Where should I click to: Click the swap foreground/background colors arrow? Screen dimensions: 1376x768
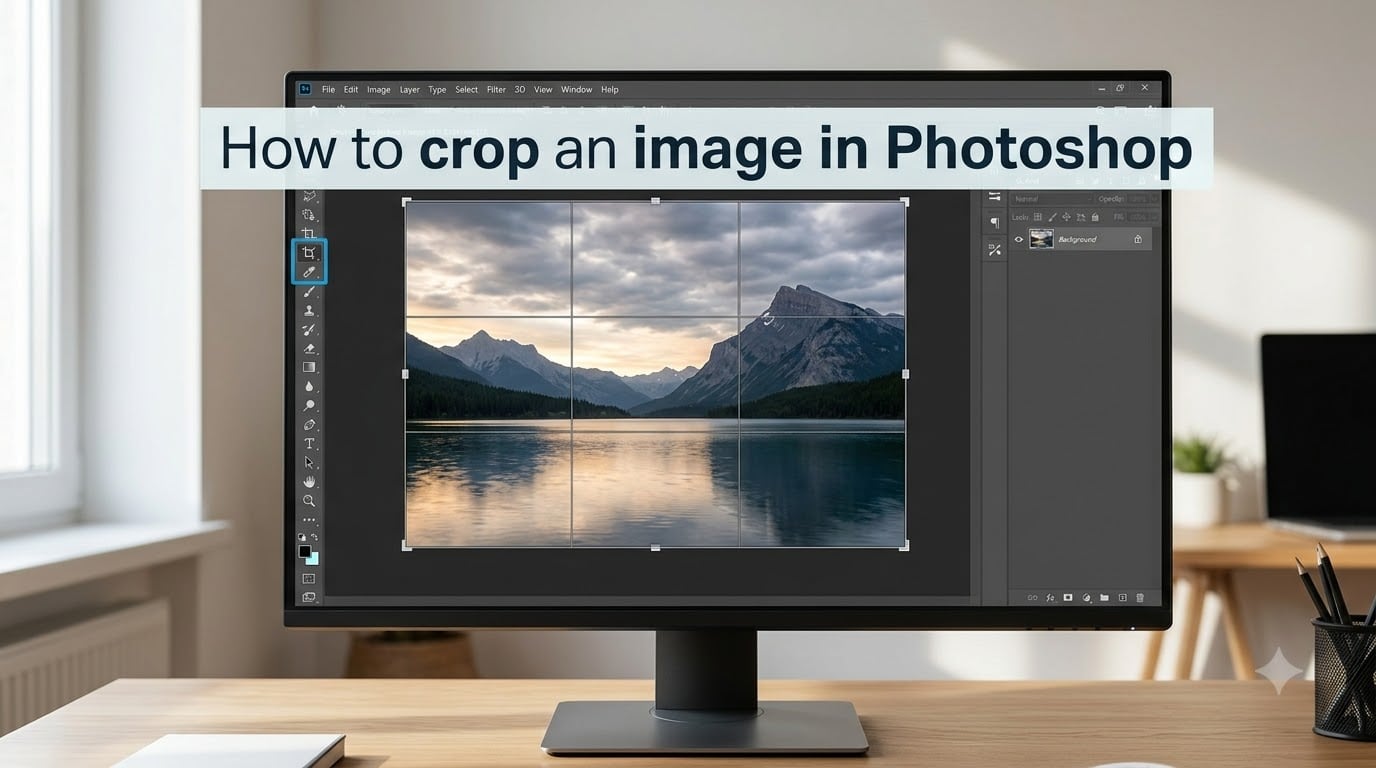(314, 537)
